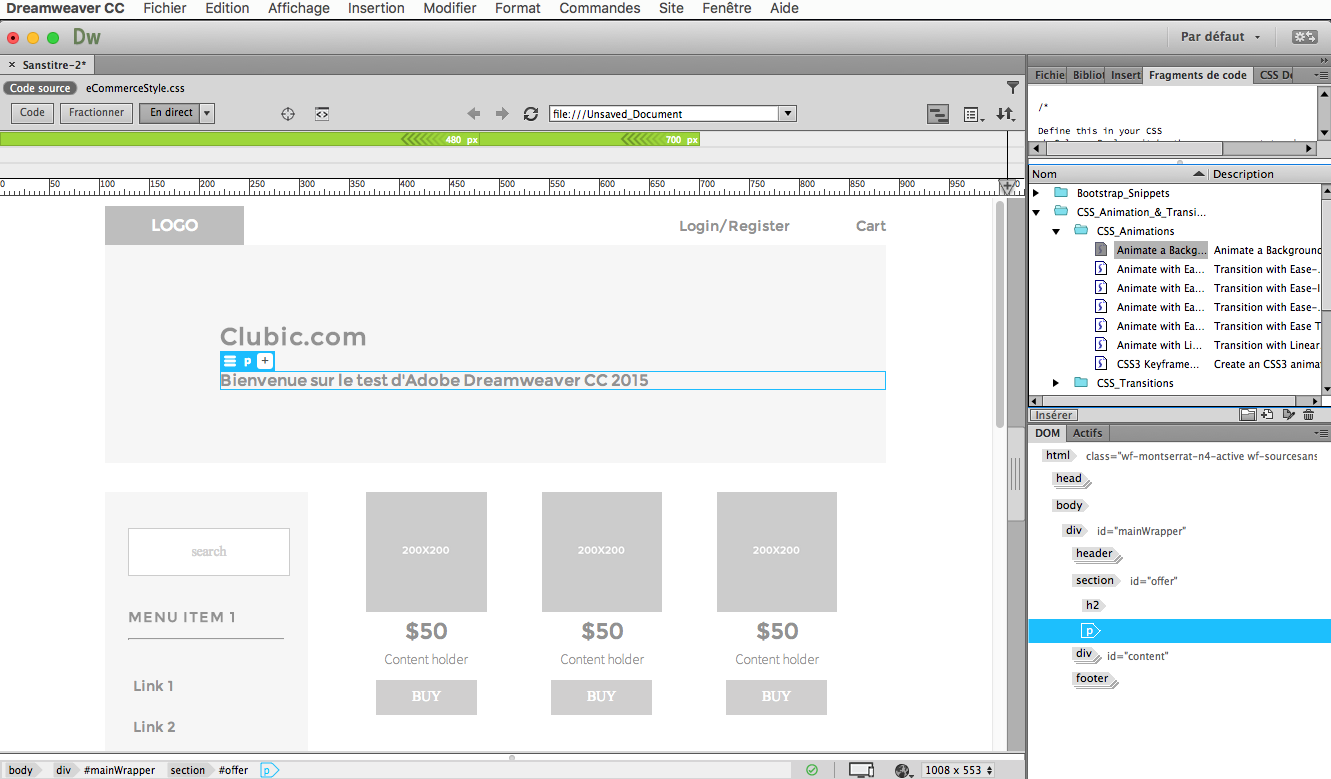The width and height of the screenshot is (1331, 779).
Task: Expand the Bootstrap_Snippets folder
Action: coord(1037,193)
